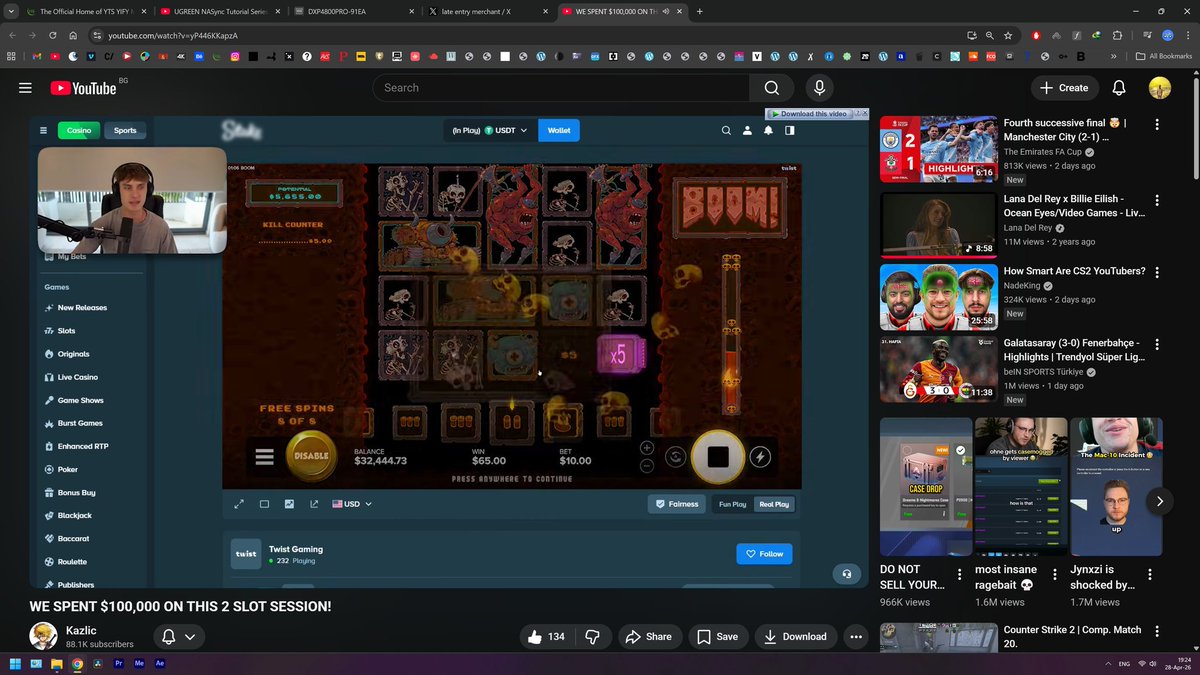Like the video (134 likes)

tap(546, 636)
